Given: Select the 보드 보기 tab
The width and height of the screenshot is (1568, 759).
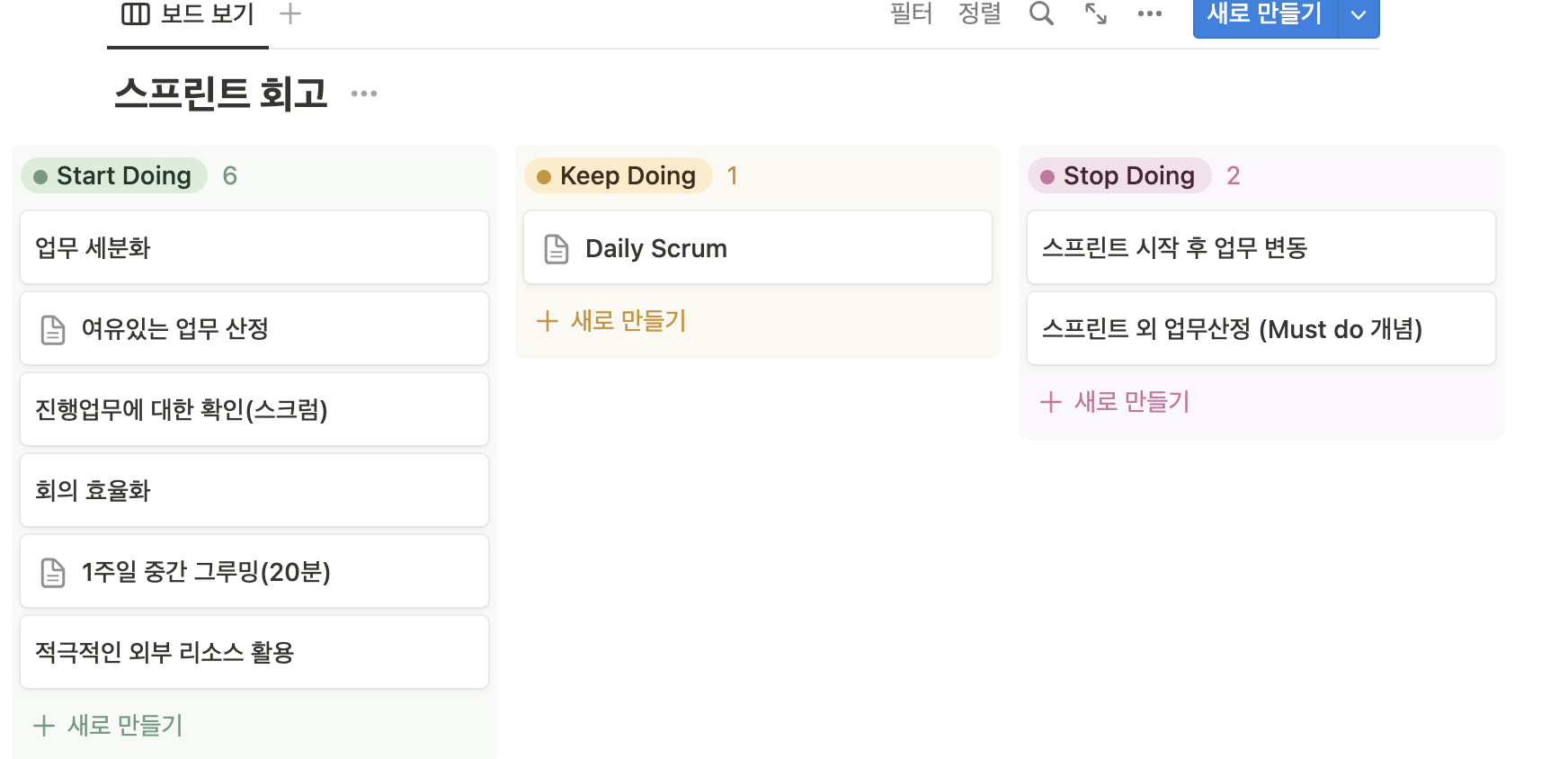Looking at the screenshot, I should (188, 14).
